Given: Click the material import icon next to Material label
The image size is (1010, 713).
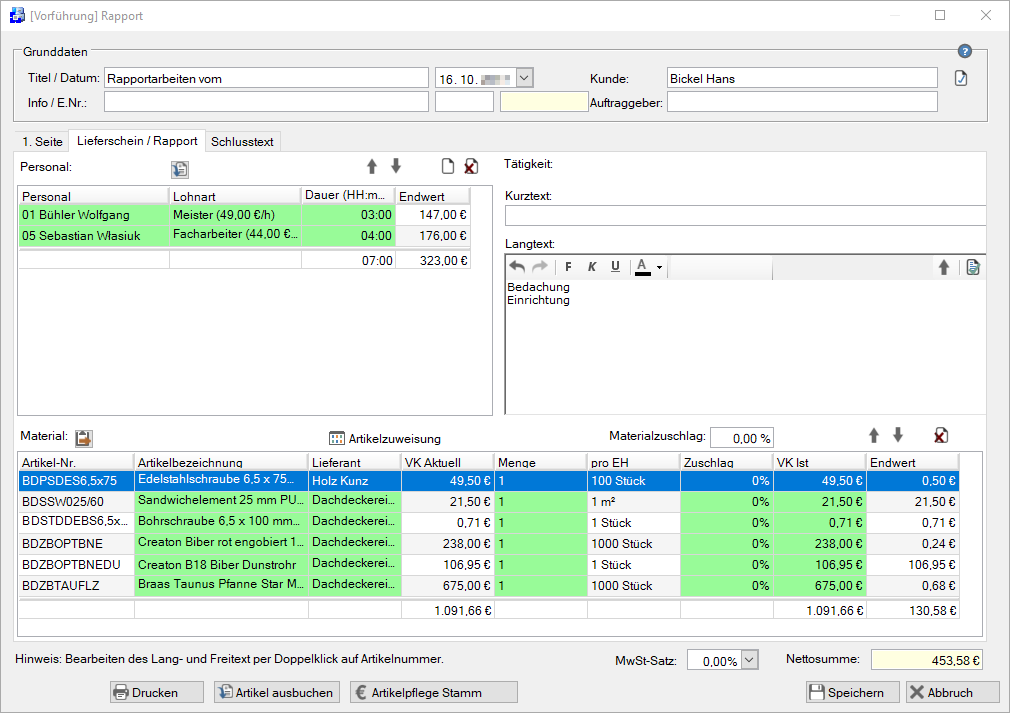Looking at the screenshot, I should coord(84,438).
